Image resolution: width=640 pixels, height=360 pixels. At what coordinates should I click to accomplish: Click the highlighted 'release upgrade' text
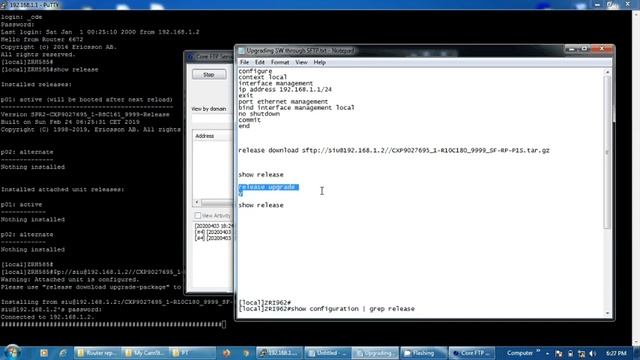[x=269, y=187]
